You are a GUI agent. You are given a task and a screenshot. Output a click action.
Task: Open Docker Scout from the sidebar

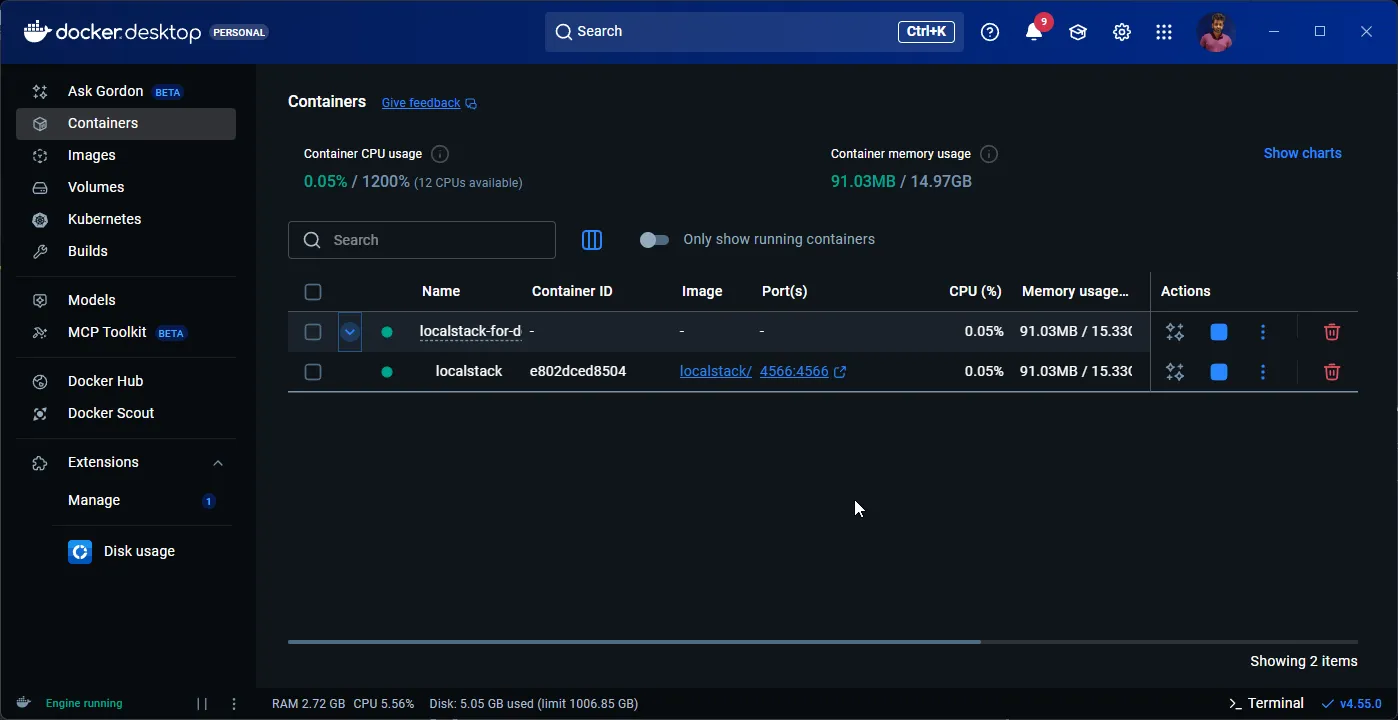[110, 413]
